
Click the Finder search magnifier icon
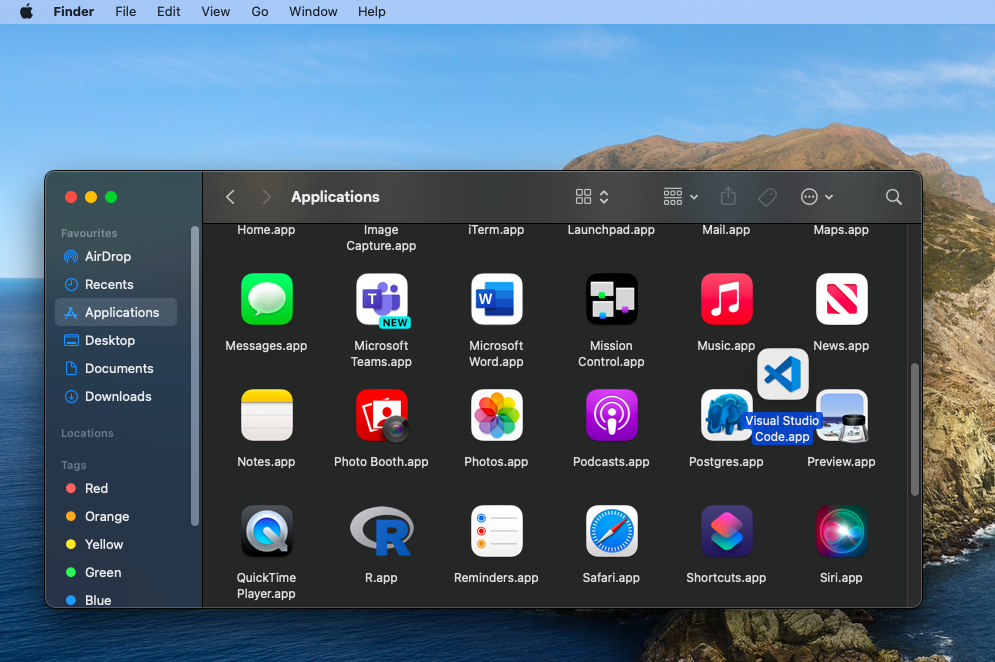point(894,197)
